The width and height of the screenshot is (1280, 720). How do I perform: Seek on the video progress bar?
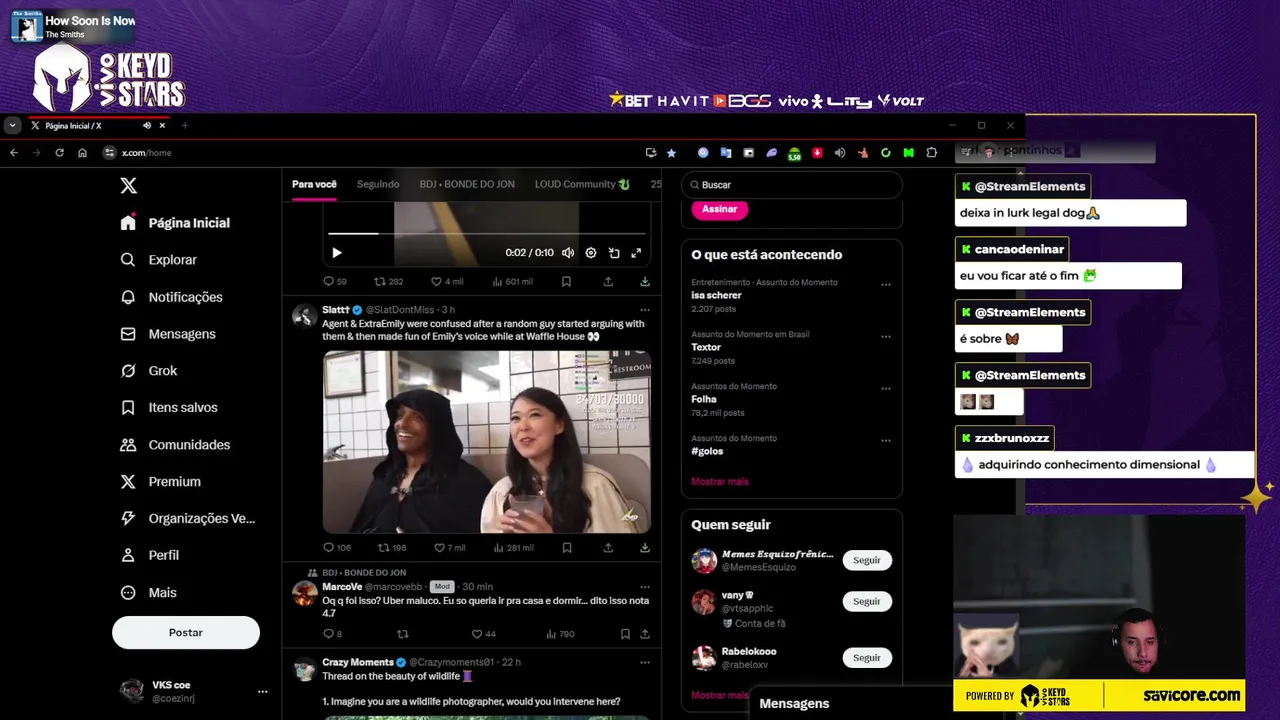pyautogui.click(x=487, y=233)
